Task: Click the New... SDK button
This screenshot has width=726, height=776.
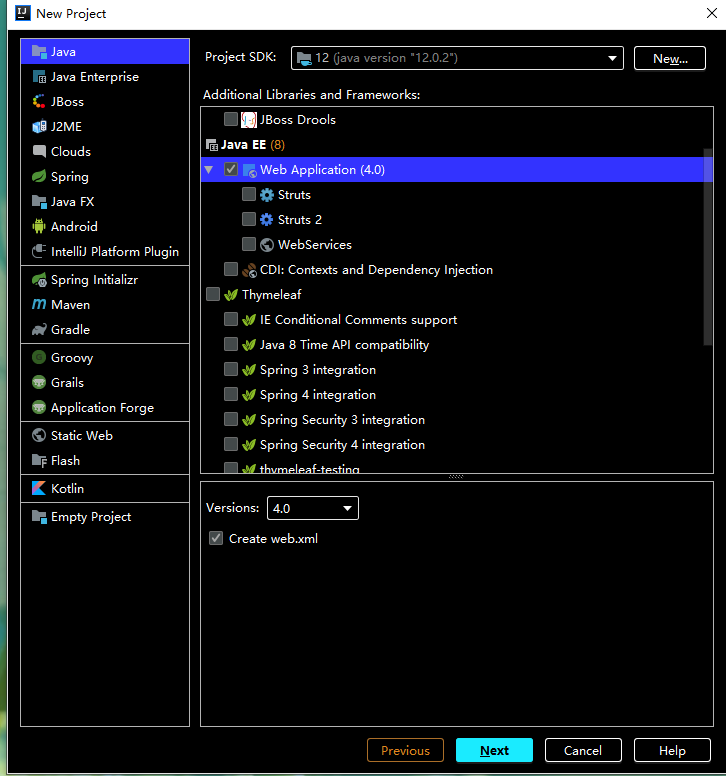Action: tap(670, 58)
